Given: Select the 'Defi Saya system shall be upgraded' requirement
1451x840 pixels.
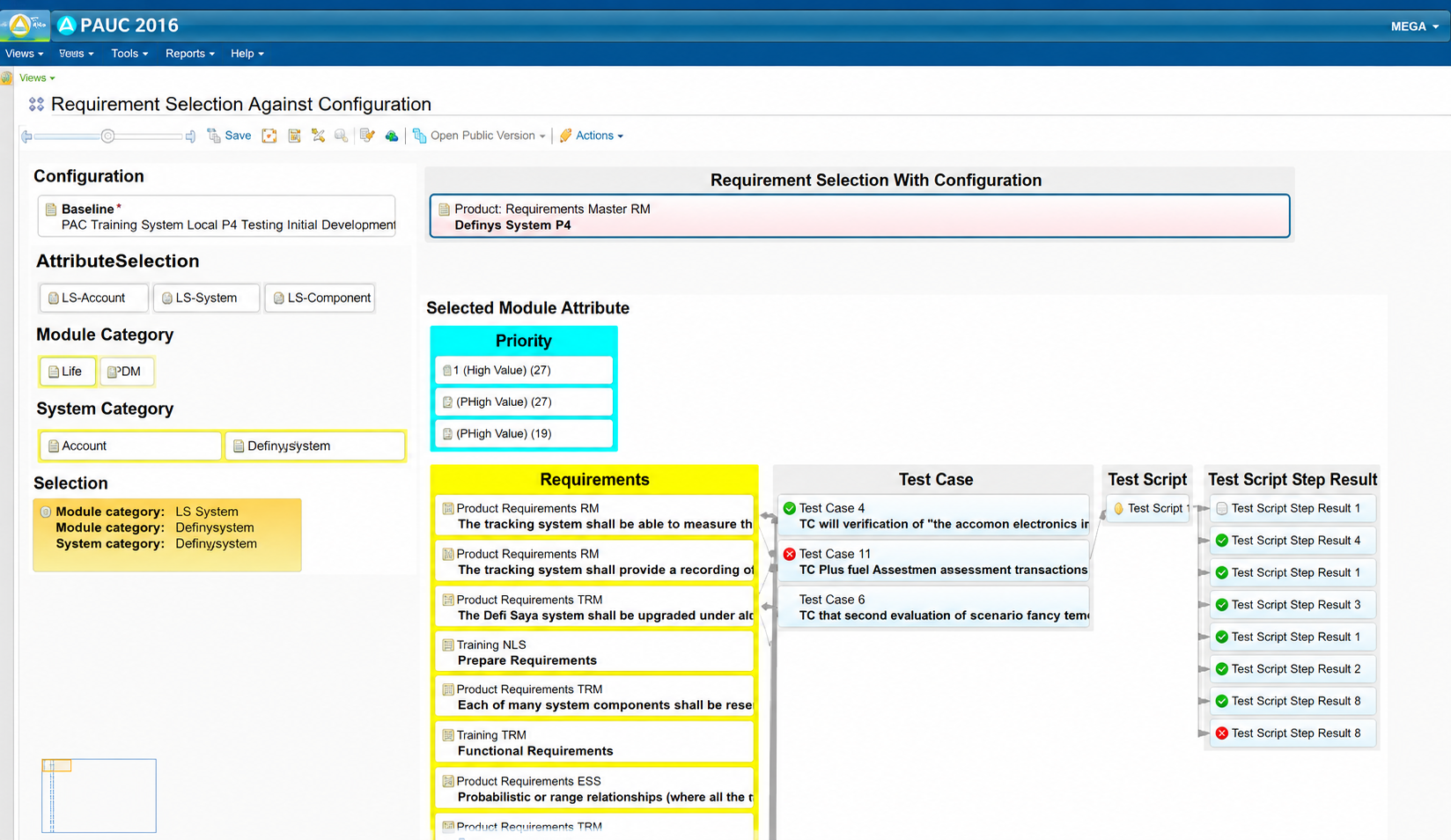Looking at the screenshot, I should [x=594, y=608].
